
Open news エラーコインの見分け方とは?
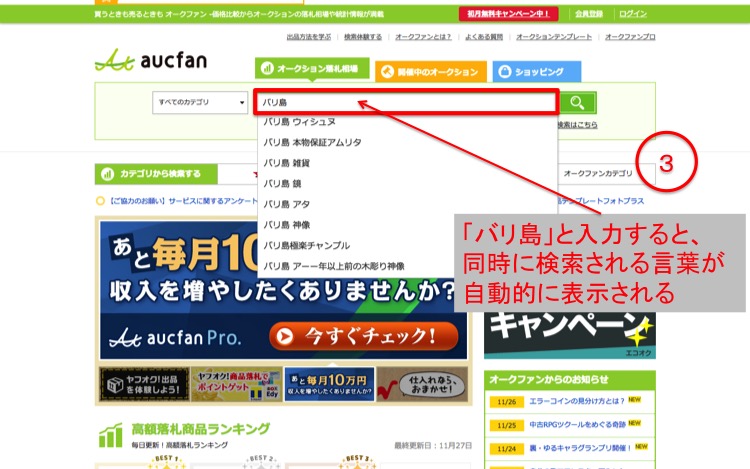[577, 401]
